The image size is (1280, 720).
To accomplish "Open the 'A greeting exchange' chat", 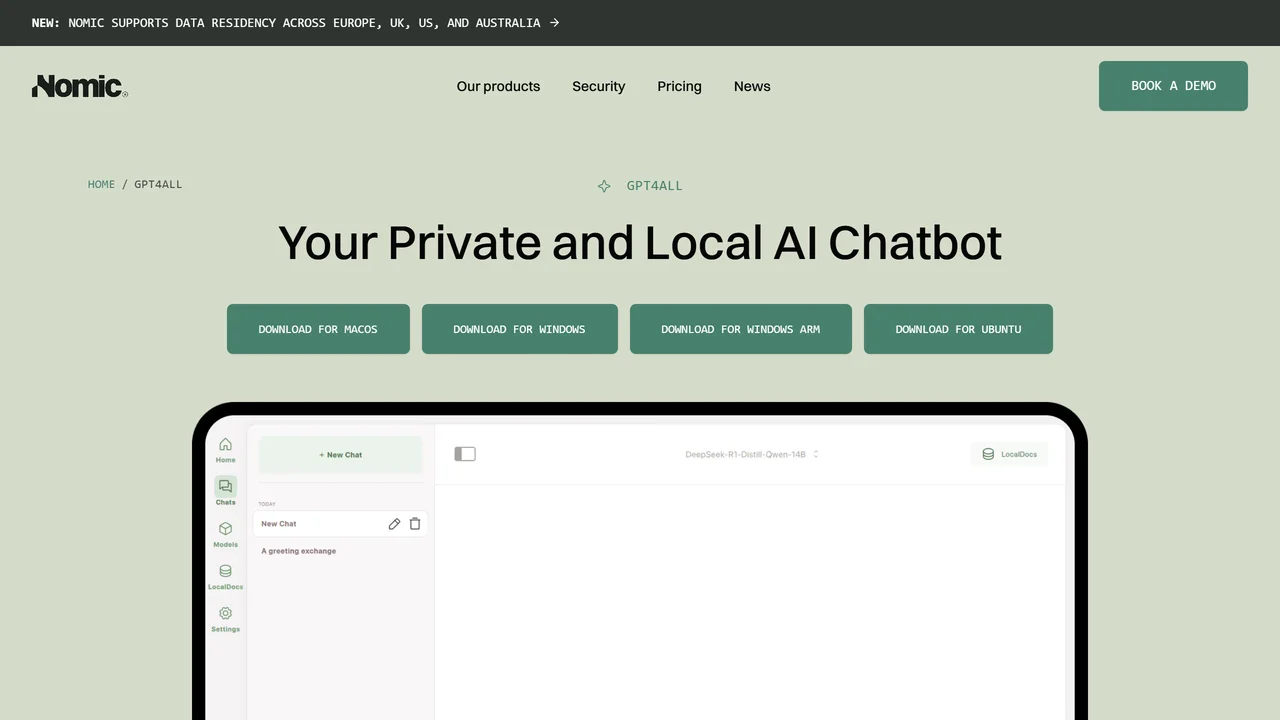I will pos(299,551).
